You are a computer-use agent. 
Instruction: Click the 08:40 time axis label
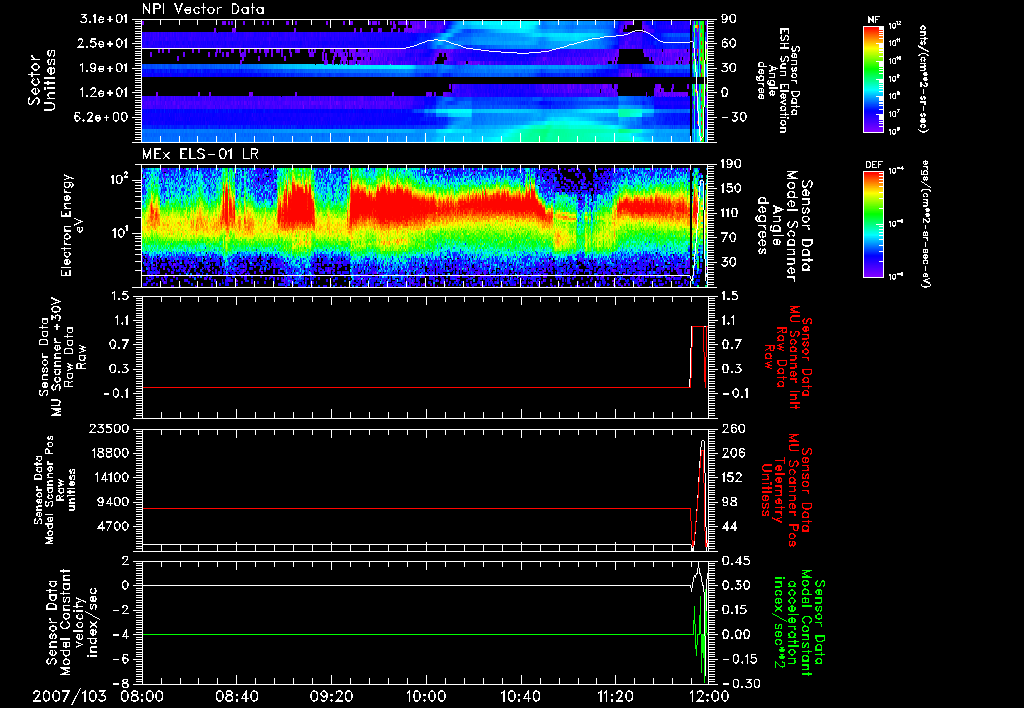[237, 695]
